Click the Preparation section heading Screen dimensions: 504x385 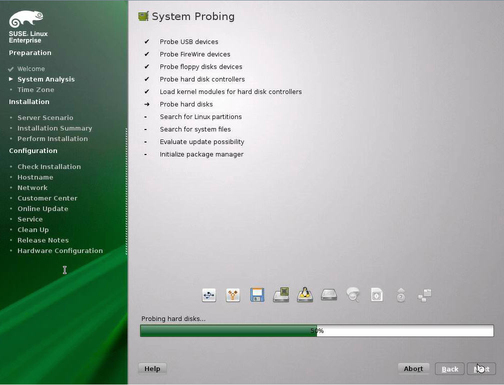click(x=30, y=53)
